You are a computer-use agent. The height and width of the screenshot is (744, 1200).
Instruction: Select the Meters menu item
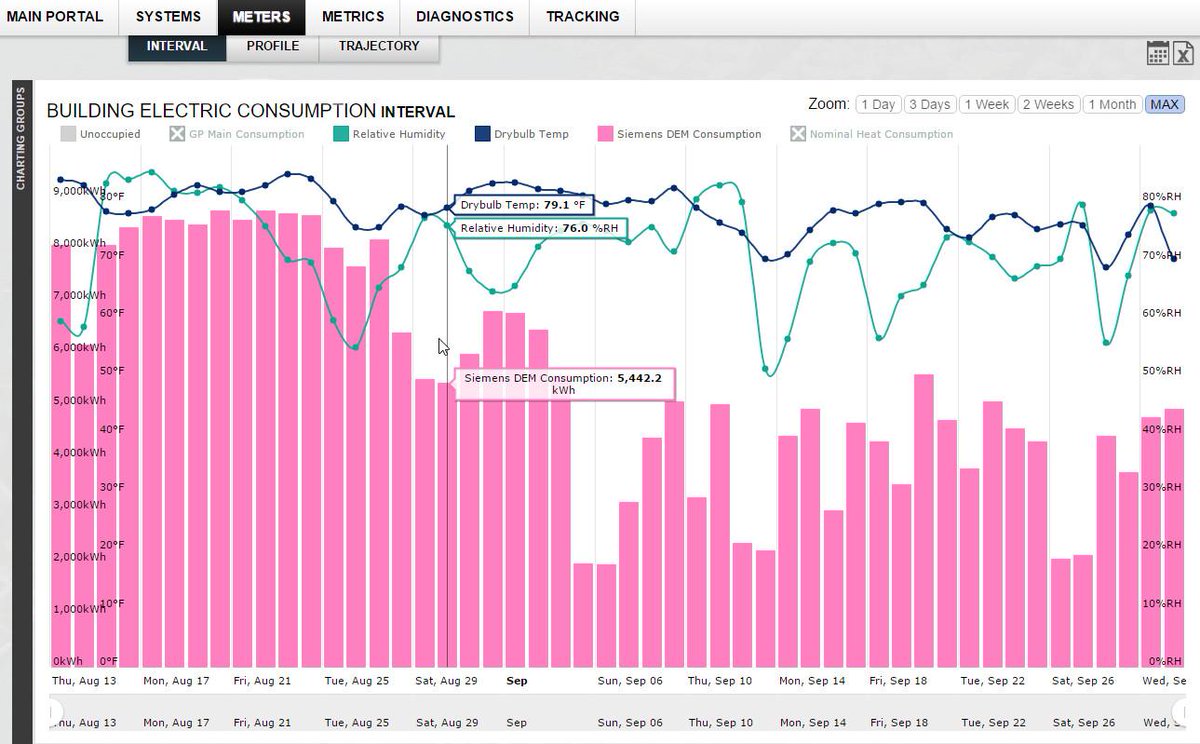coord(262,17)
